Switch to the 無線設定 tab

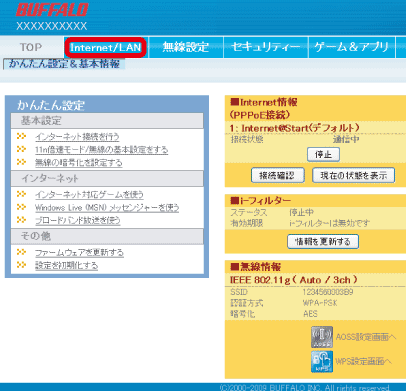point(186,47)
